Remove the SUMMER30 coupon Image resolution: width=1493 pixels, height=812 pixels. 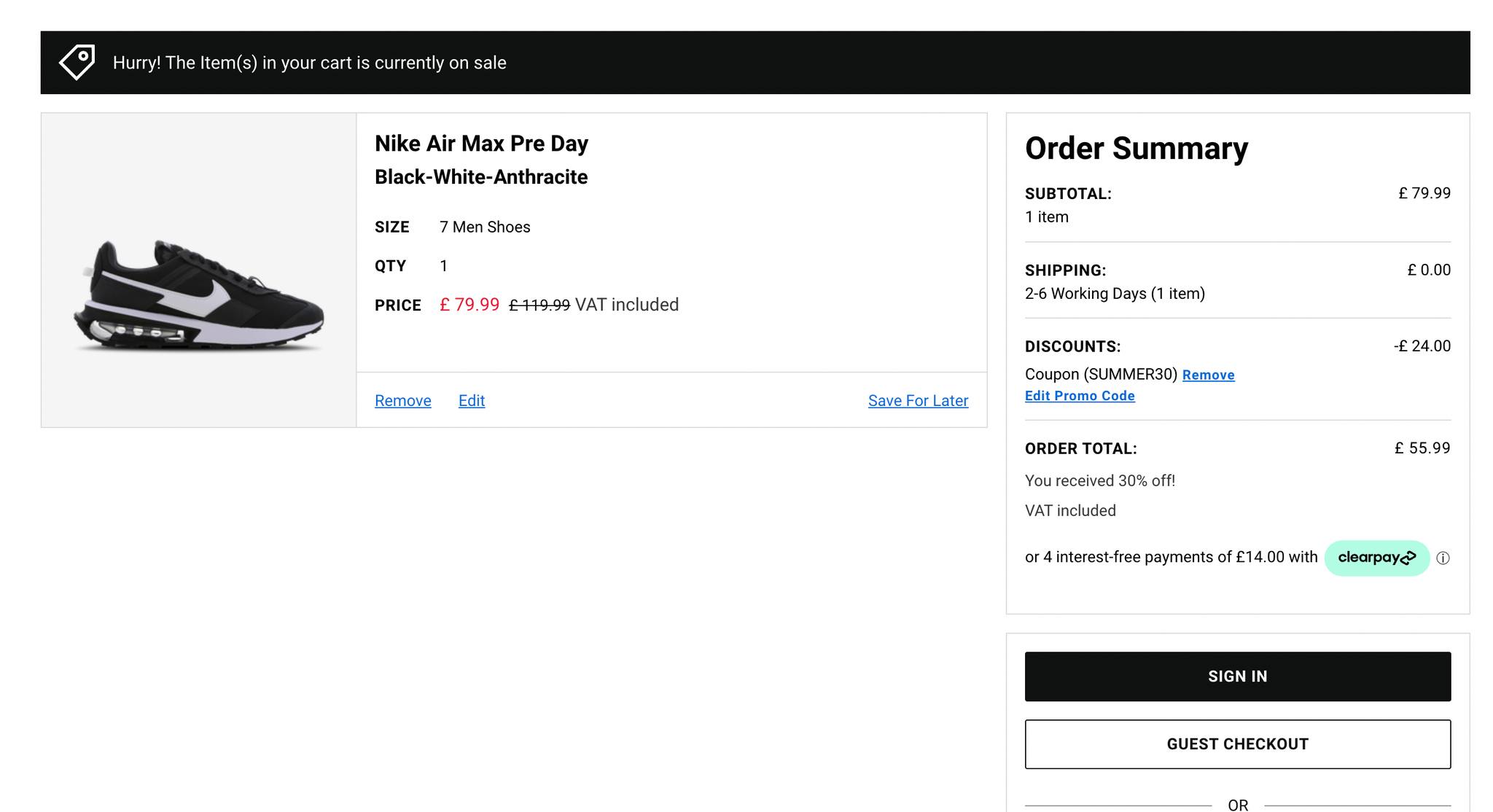1208,375
